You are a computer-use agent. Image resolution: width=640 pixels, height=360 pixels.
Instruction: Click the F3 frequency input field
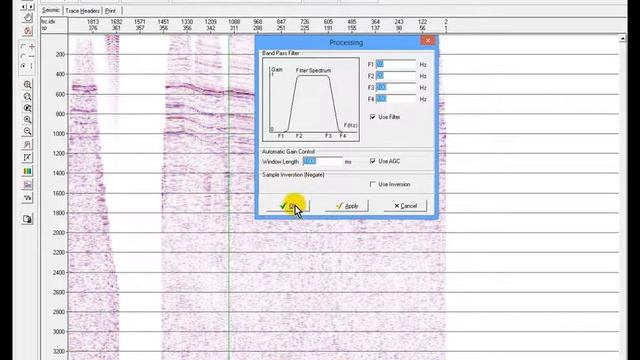tap(396, 87)
